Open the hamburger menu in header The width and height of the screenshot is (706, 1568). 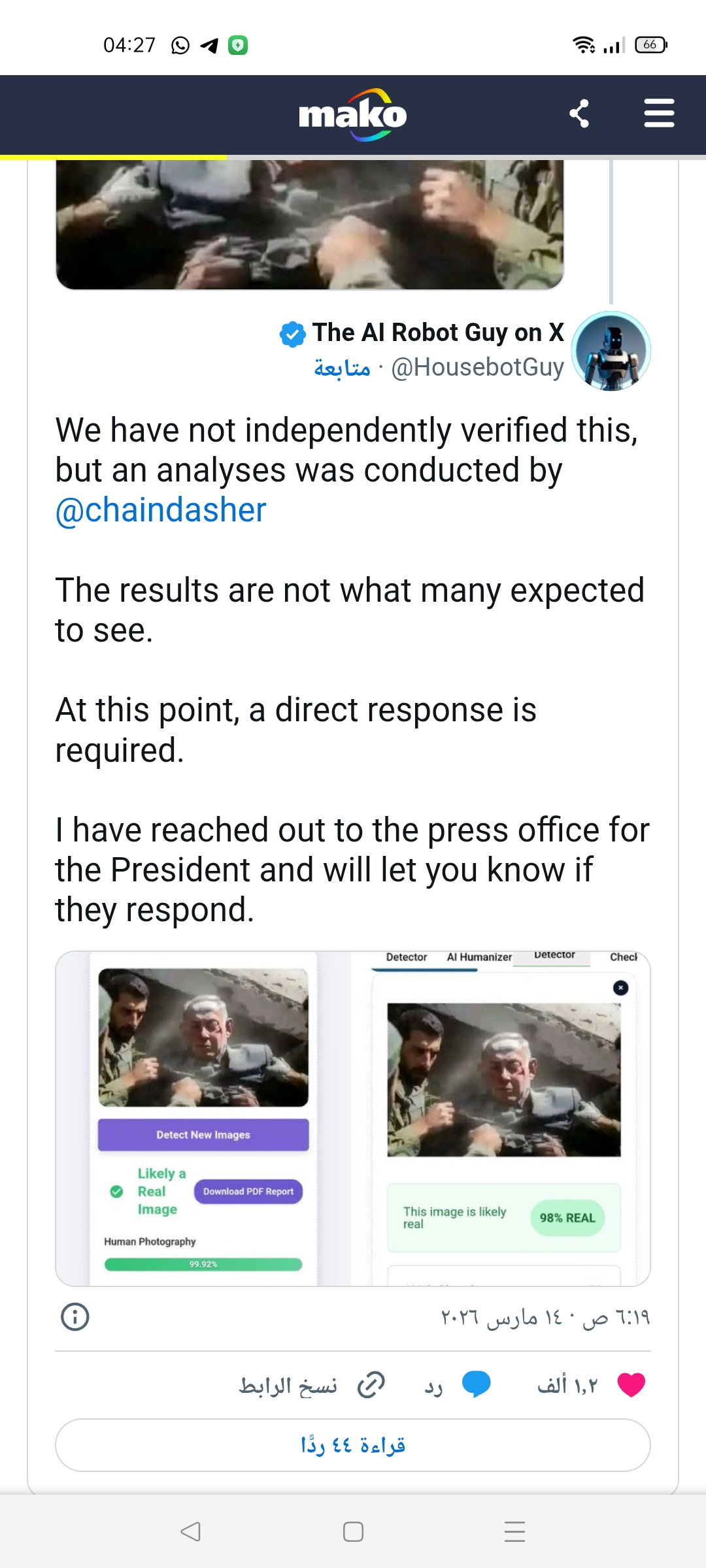(x=659, y=114)
